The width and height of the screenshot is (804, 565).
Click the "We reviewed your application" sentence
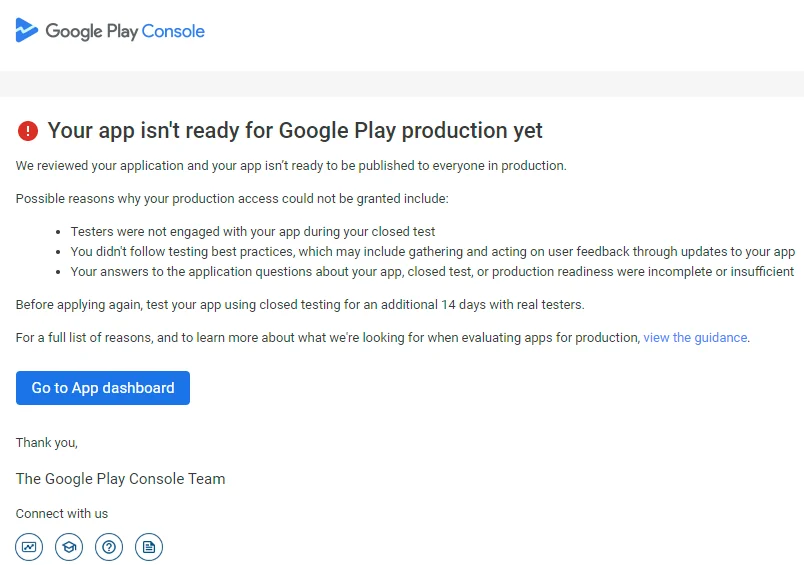(x=291, y=166)
